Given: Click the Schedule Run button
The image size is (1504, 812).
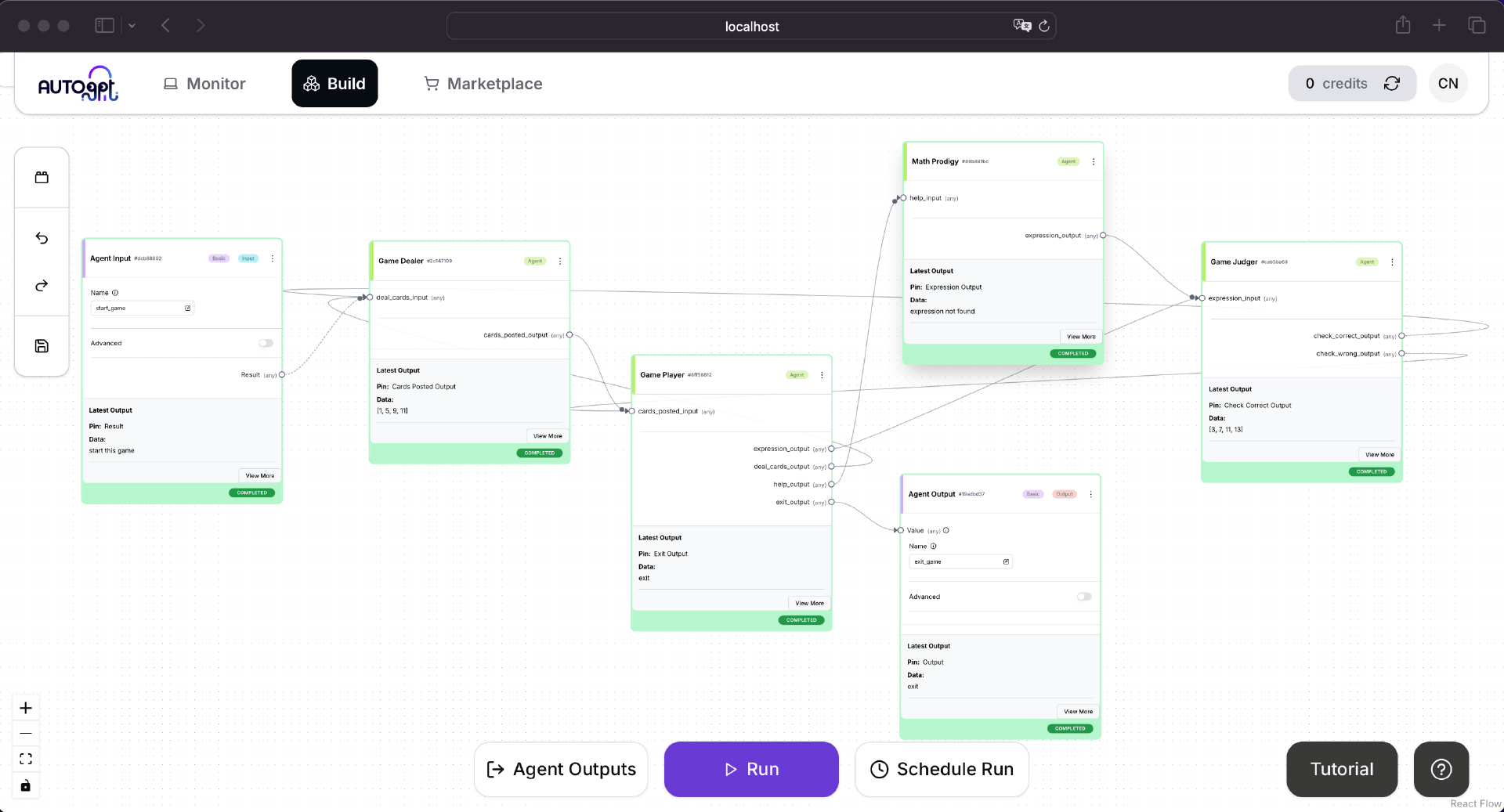Looking at the screenshot, I should (942, 770).
